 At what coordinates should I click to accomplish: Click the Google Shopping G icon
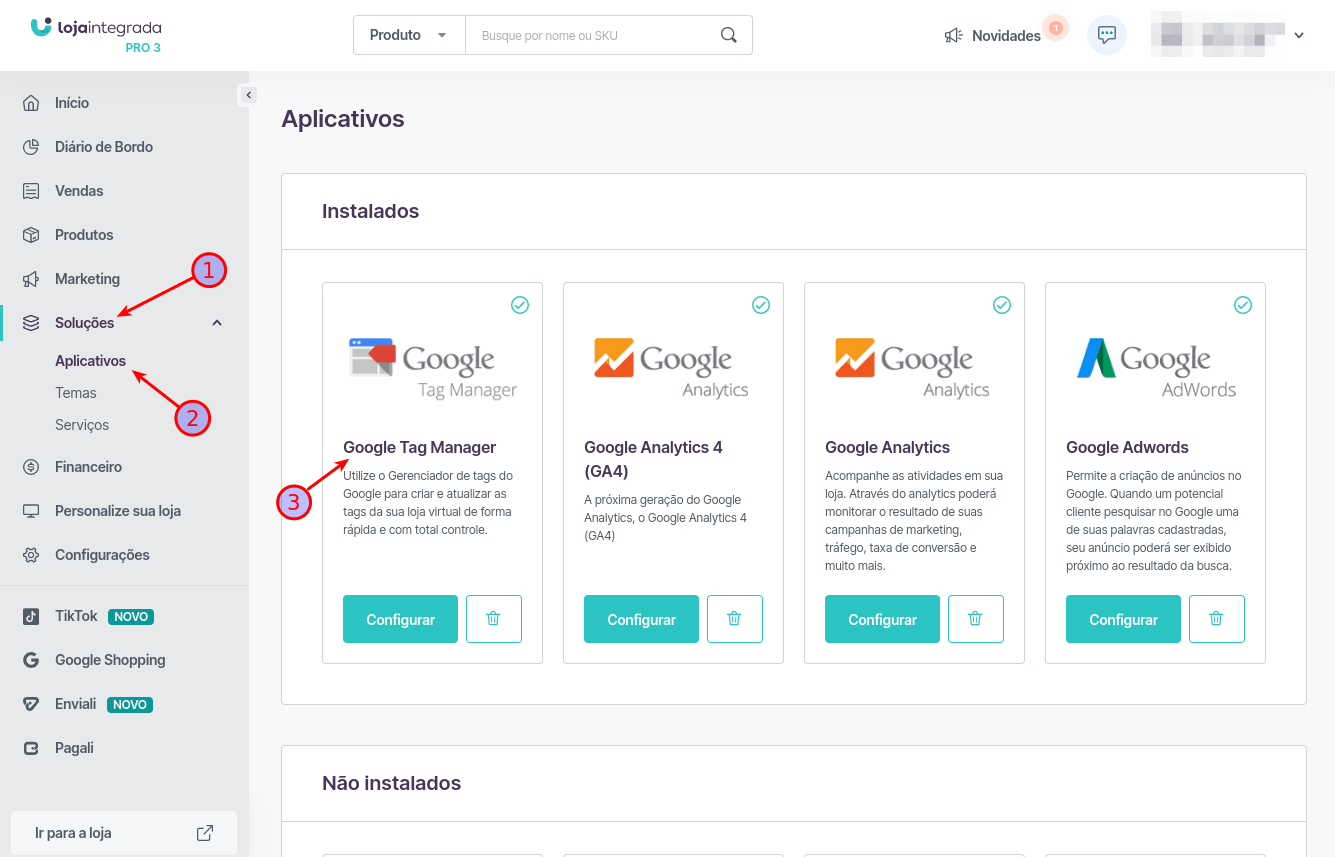point(31,660)
